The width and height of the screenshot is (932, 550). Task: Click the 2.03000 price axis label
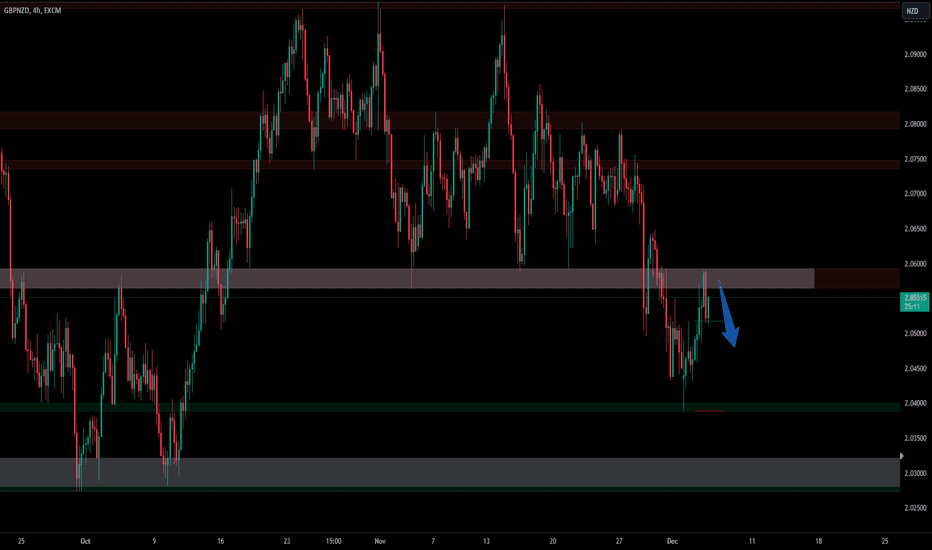click(x=915, y=473)
